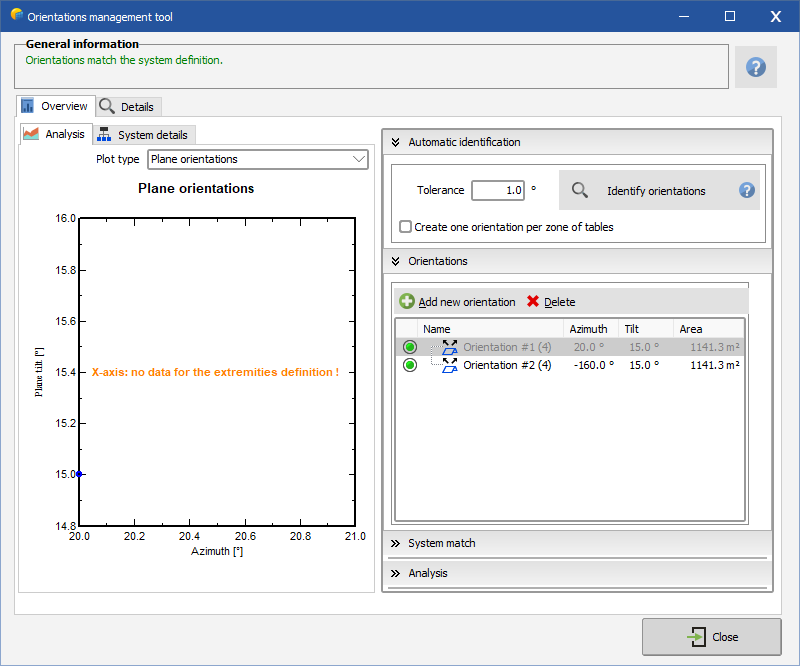Click the Analysis tab graph icon
800x666 pixels.
[31, 134]
